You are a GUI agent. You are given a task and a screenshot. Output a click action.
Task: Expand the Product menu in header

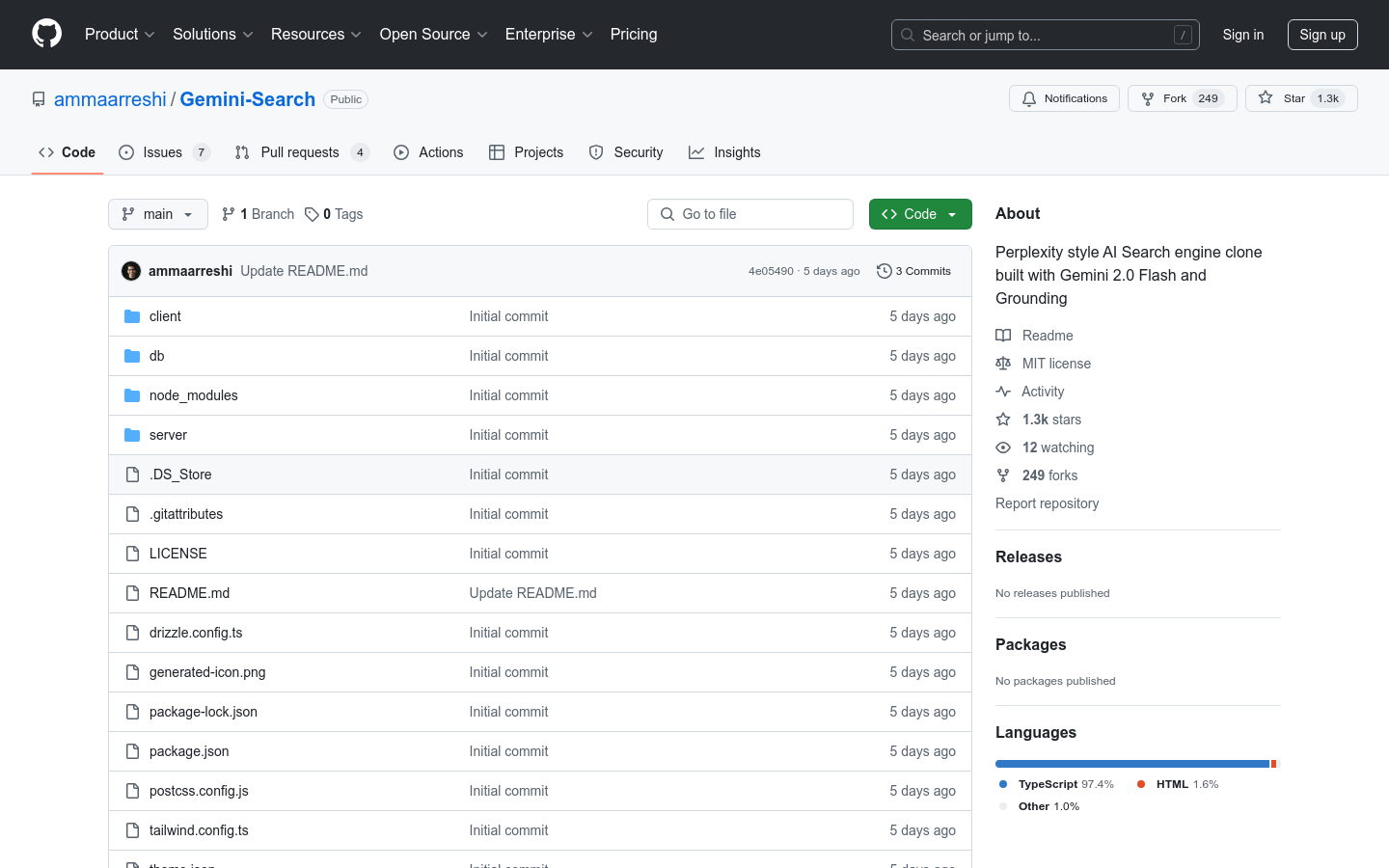click(x=120, y=35)
